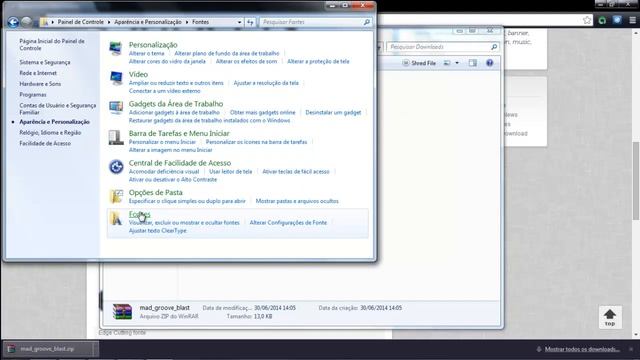
Task: Click Personalizar o menu Iniciar
Action: [162, 142]
